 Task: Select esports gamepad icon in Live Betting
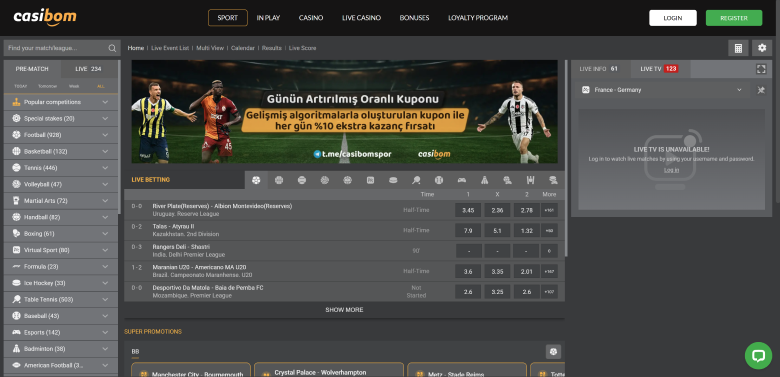pos(462,180)
